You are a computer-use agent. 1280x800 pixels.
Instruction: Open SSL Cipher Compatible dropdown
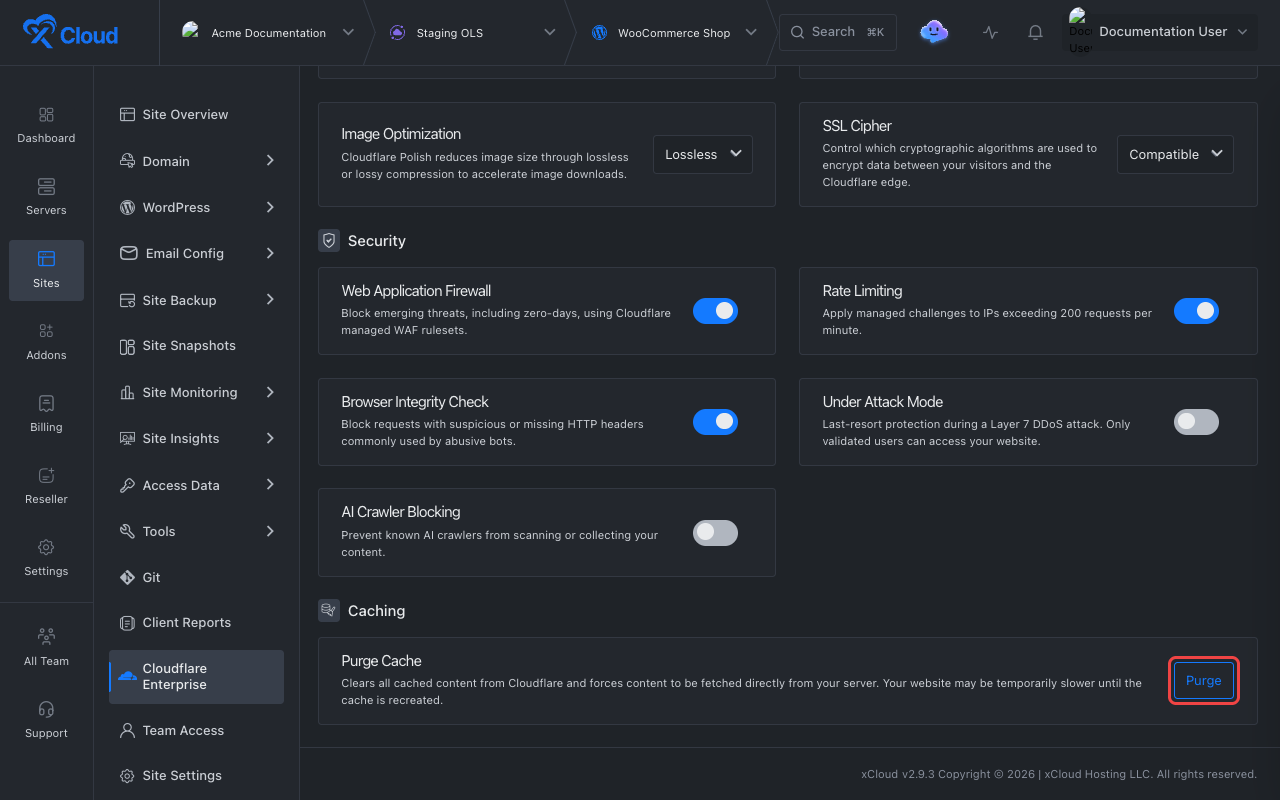coord(1175,155)
